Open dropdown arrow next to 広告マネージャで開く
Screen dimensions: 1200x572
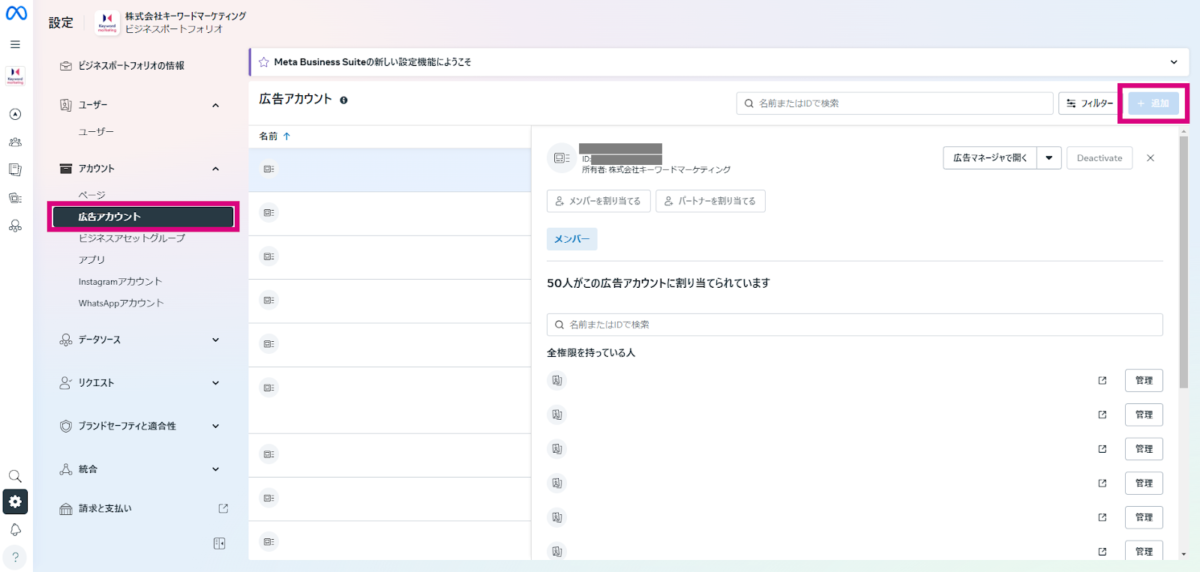coord(1048,158)
